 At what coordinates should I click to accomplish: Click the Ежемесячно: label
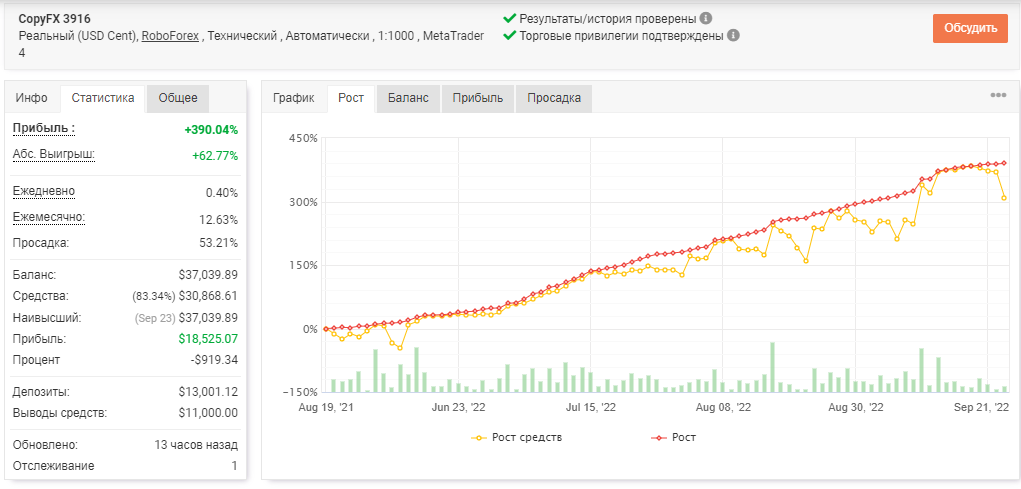coord(49,217)
